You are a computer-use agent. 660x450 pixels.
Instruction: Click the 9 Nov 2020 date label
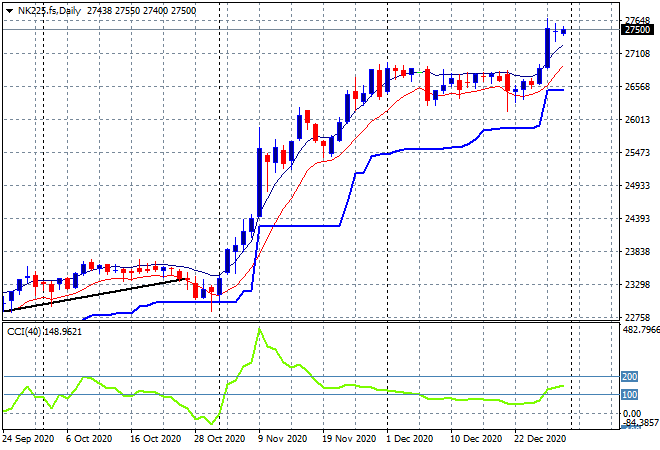281,439
